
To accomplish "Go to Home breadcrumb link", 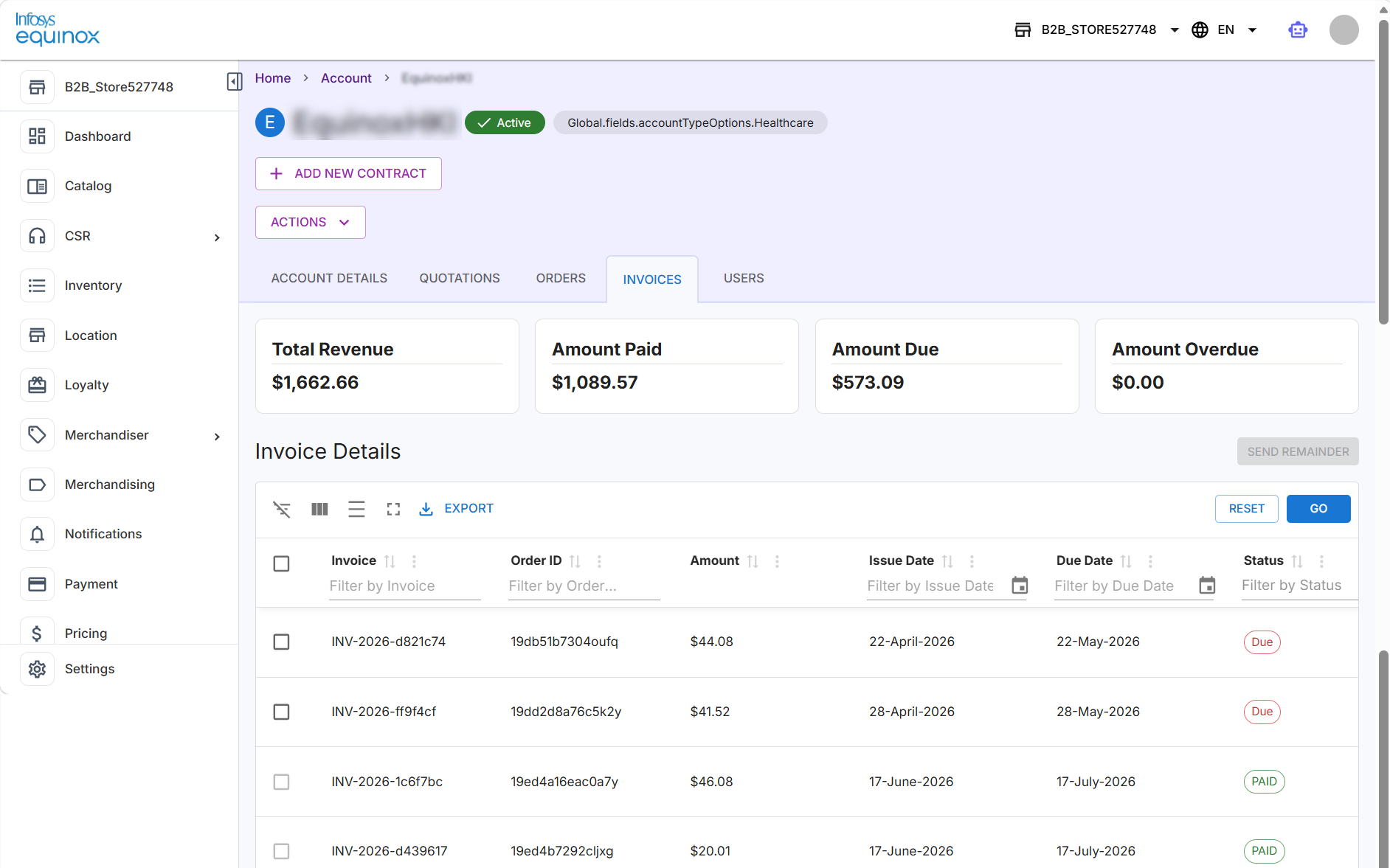I will [x=273, y=78].
